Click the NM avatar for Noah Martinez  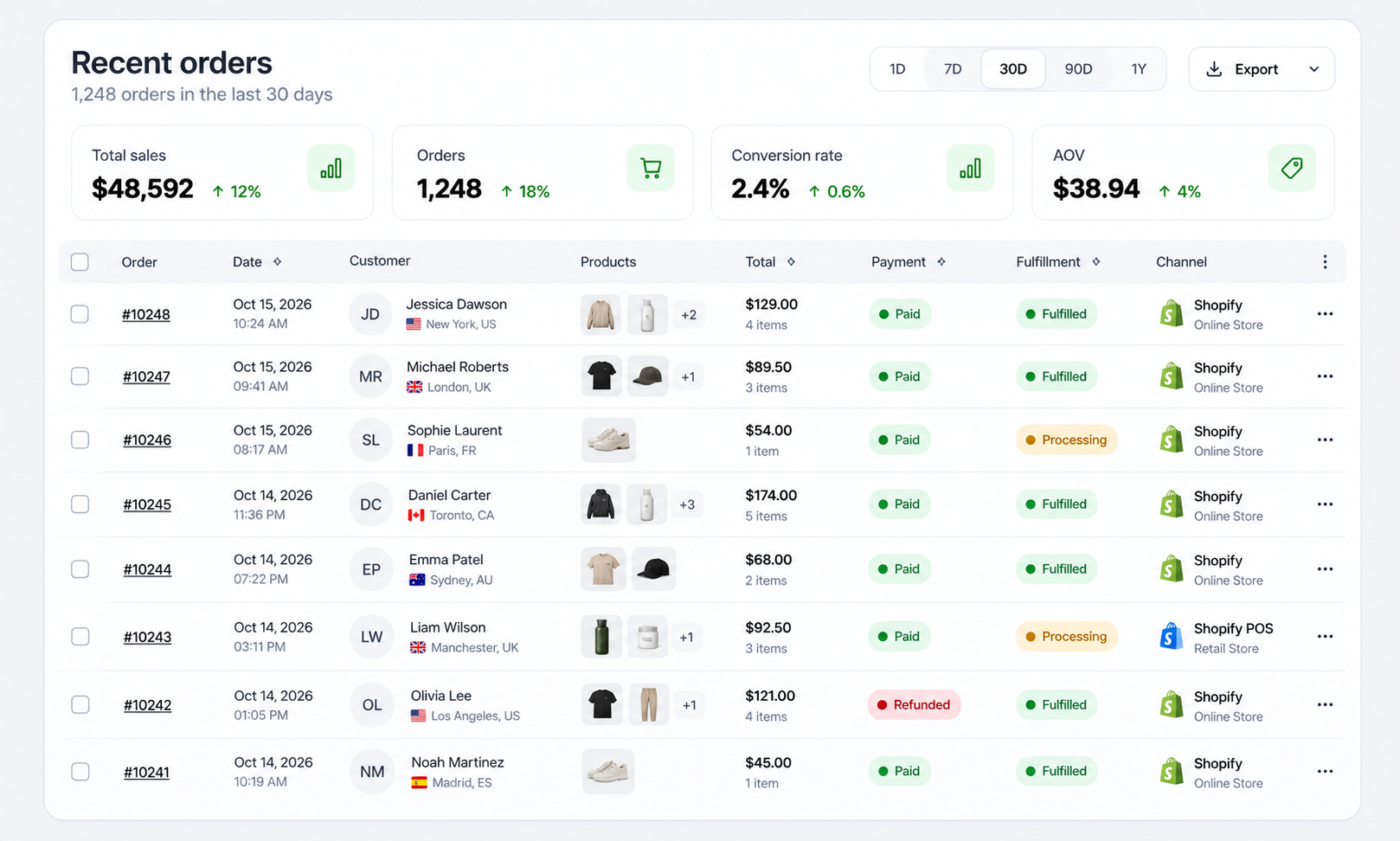click(x=372, y=772)
